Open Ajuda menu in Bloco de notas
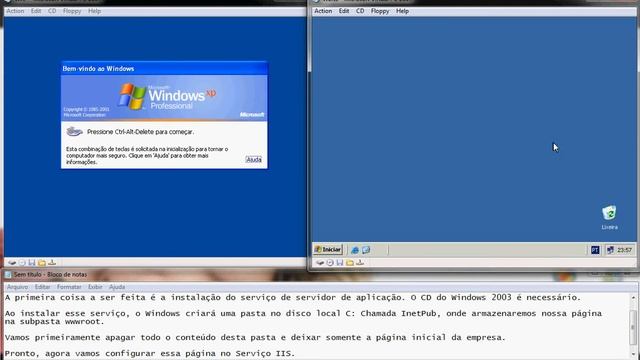Image resolution: width=640 pixels, height=360 pixels. coord(117,287)
